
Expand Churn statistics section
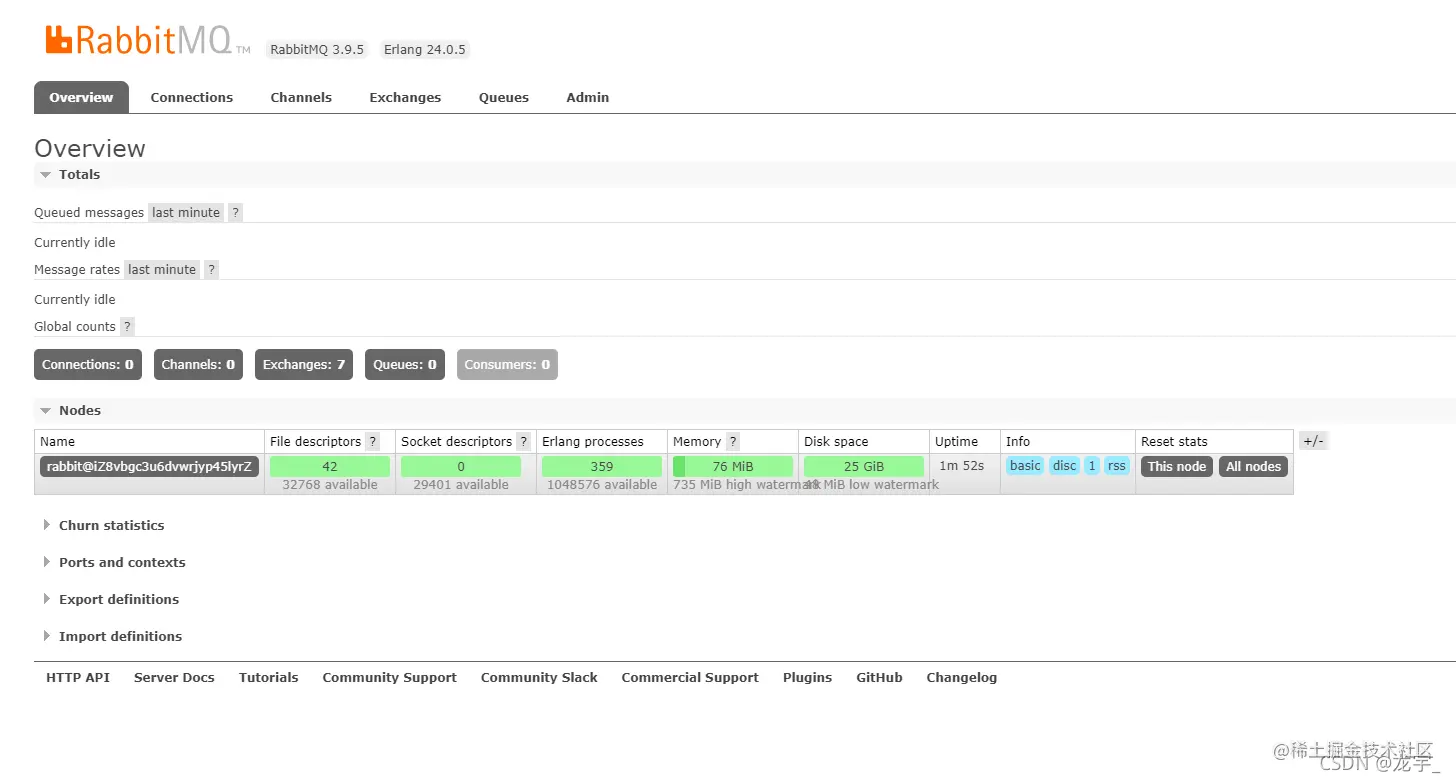coord(104,525)
